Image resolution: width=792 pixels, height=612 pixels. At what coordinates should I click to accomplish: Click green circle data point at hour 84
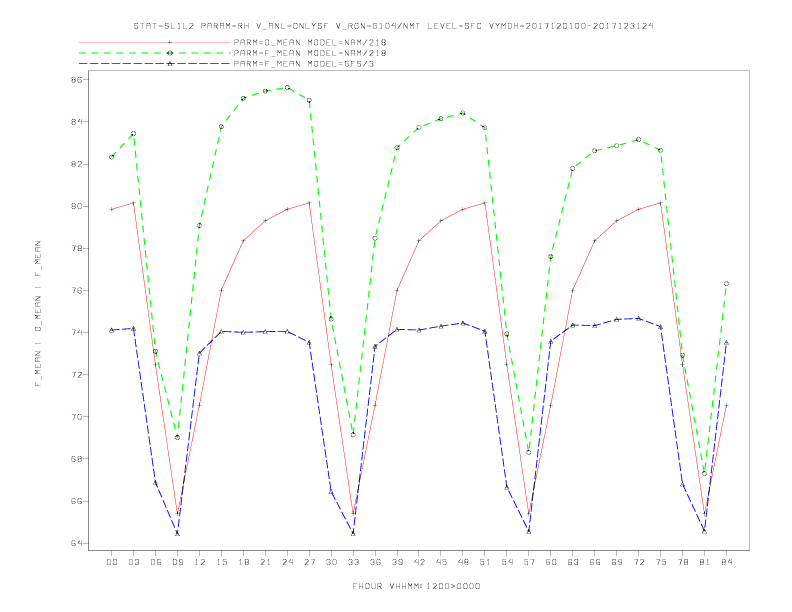pos(726,284)
